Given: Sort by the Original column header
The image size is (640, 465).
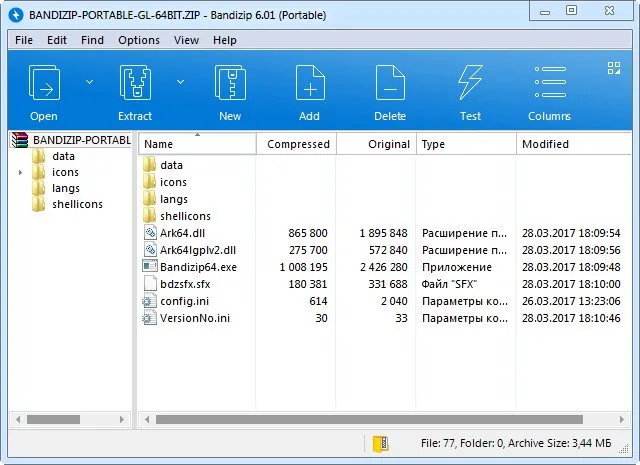Looking at the screenshot, I should (x=376, y=144).
